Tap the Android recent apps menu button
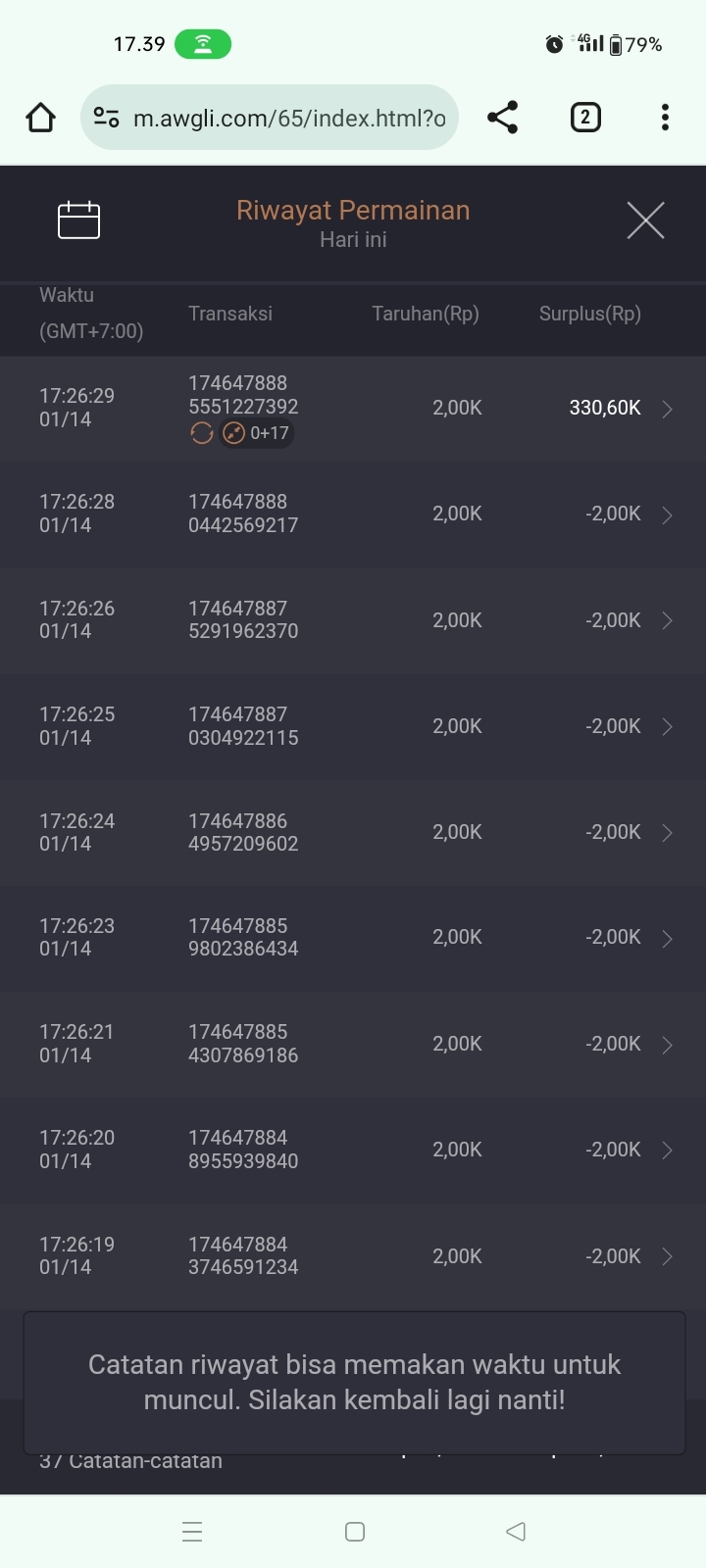706x1568 pixels. [x=192, y=1532]
